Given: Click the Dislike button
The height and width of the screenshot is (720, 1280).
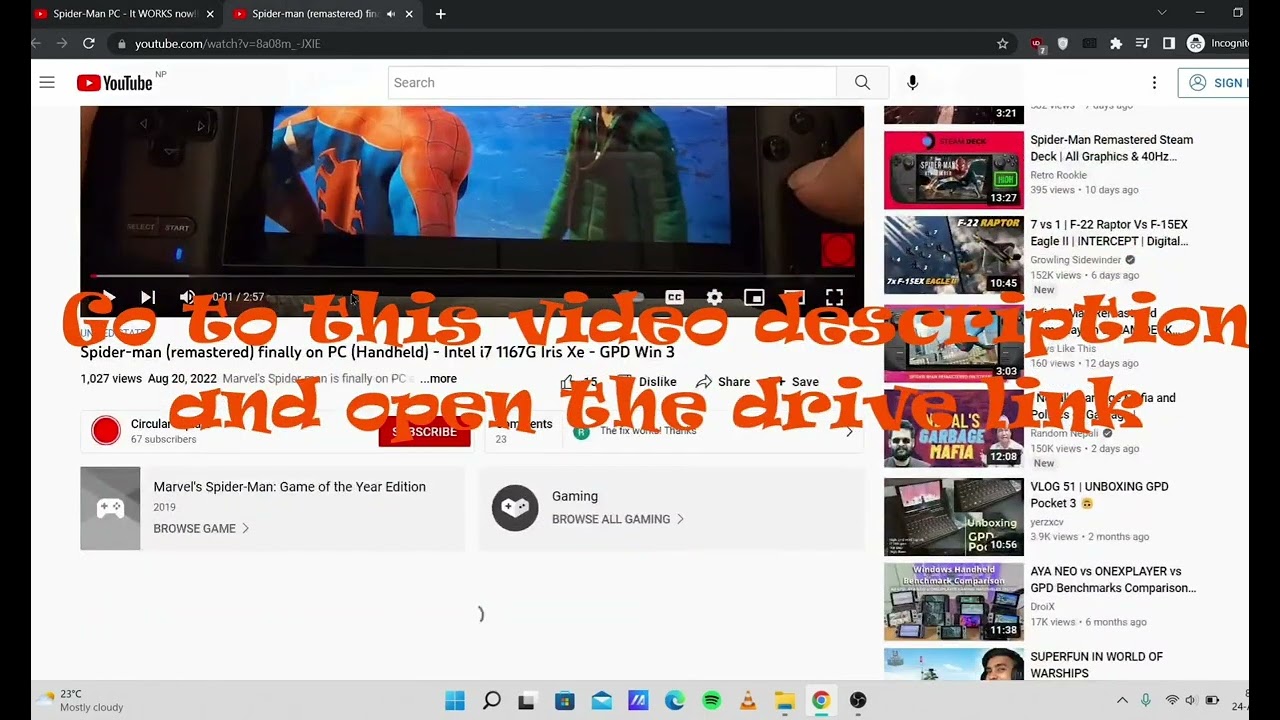Looking at the screenshot, I should [x=647, y=382].
